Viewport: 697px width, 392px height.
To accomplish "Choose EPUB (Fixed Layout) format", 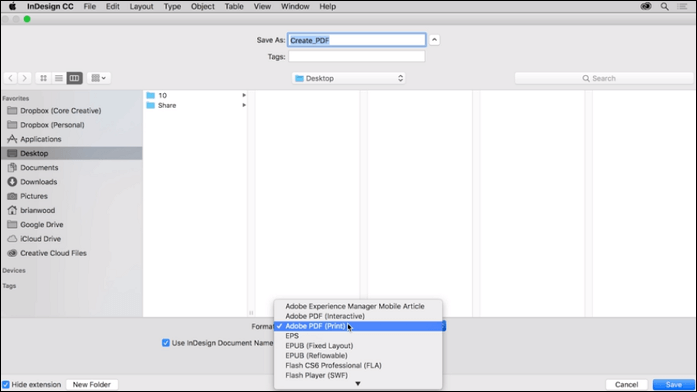I will tap(358, 346).
